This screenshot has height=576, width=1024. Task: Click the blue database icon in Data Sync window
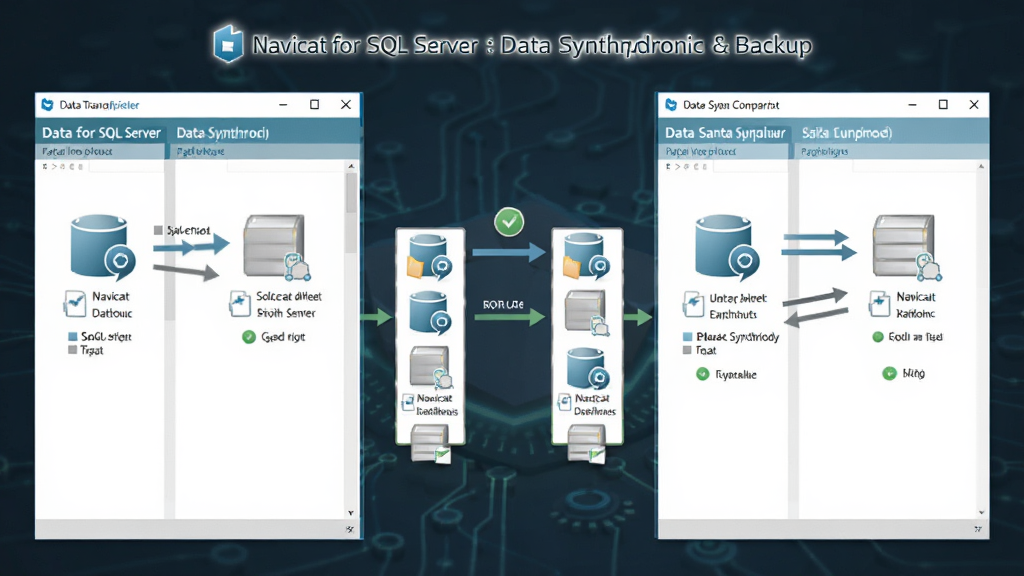(726, 246)
